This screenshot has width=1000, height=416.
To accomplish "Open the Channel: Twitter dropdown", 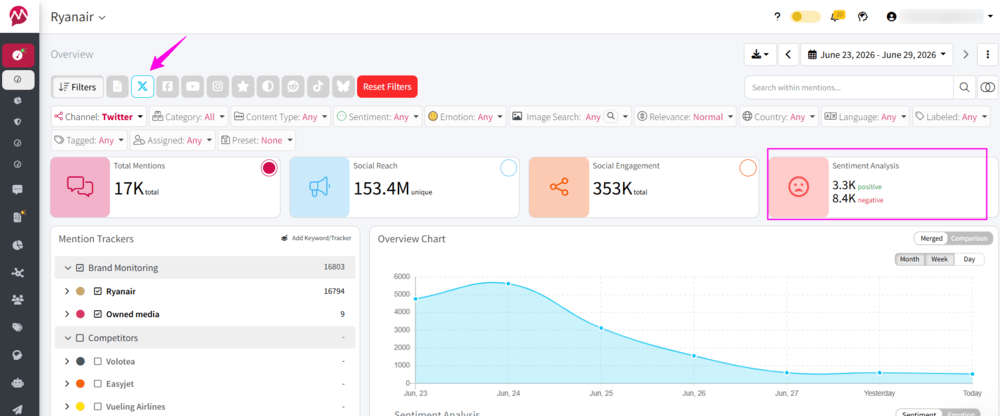I will point(99,117).
